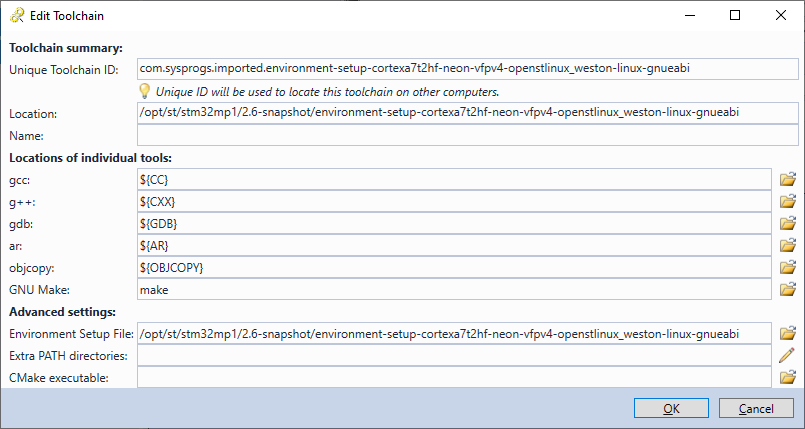Focus the ar field containing ${AR}
The image size is (805, 429).
(454, 245)
